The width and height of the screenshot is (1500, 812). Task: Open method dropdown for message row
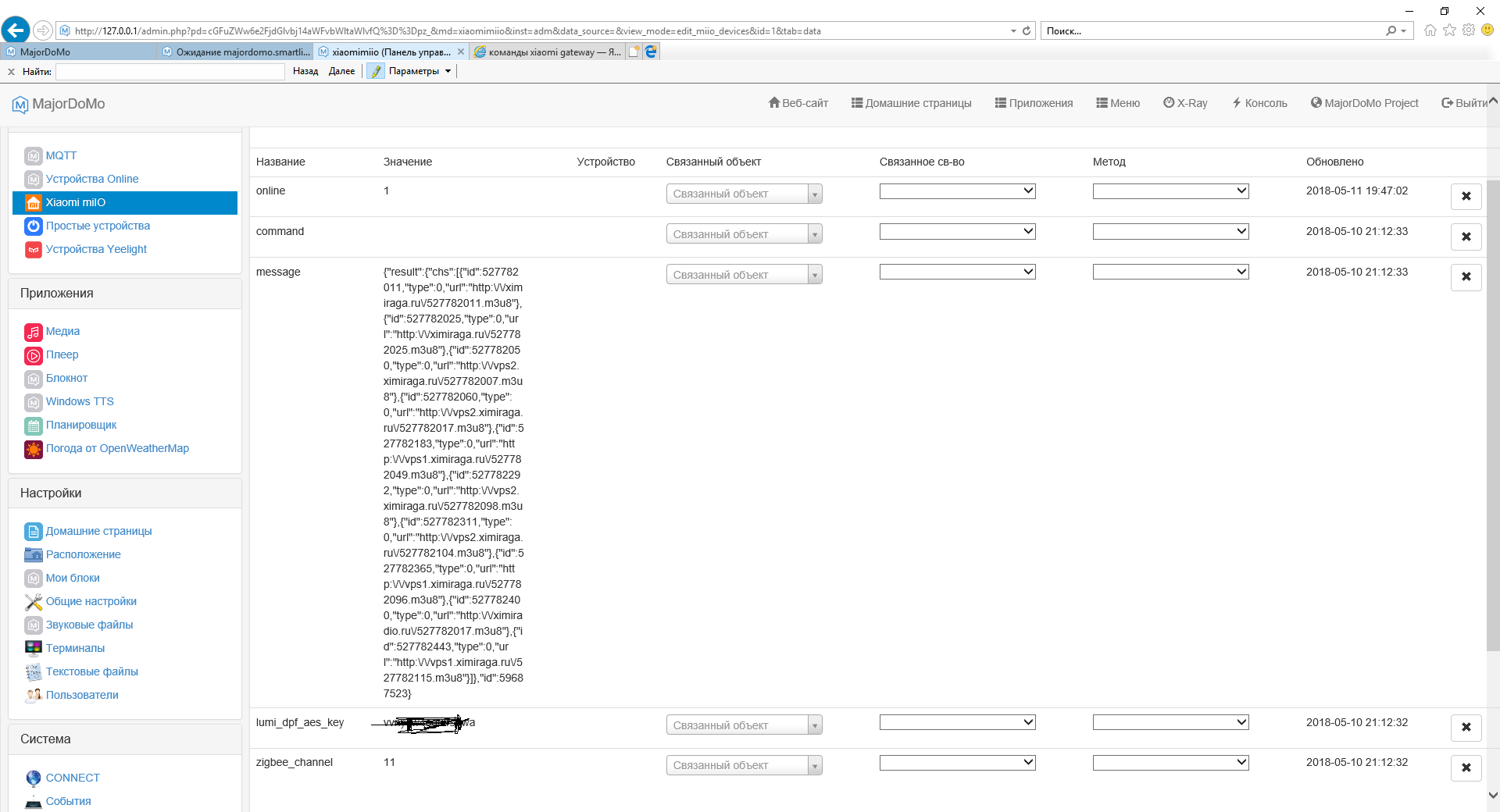pos(1171,272)
